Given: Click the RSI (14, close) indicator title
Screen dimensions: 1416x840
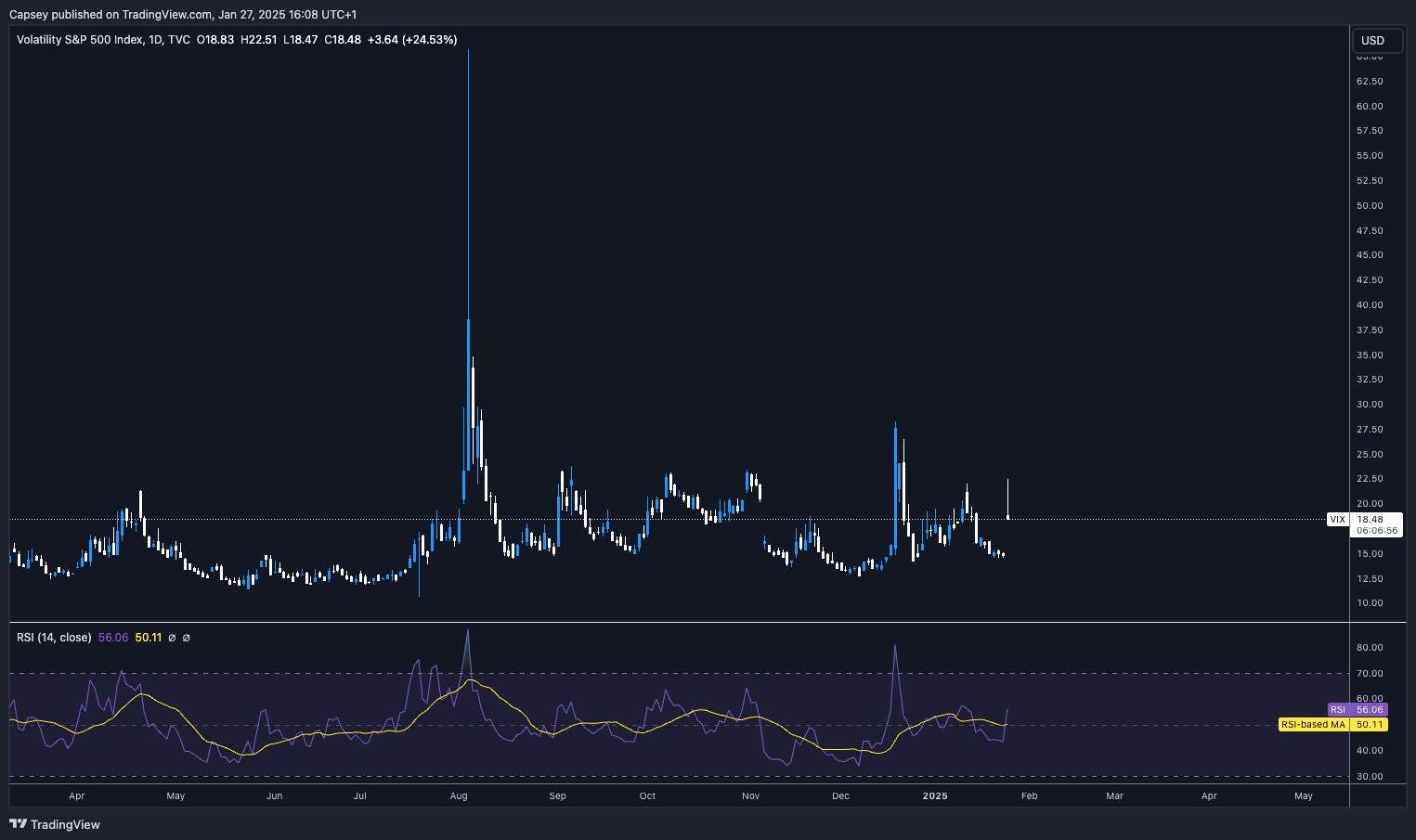Looking at the screenshot, I should 54,638.
